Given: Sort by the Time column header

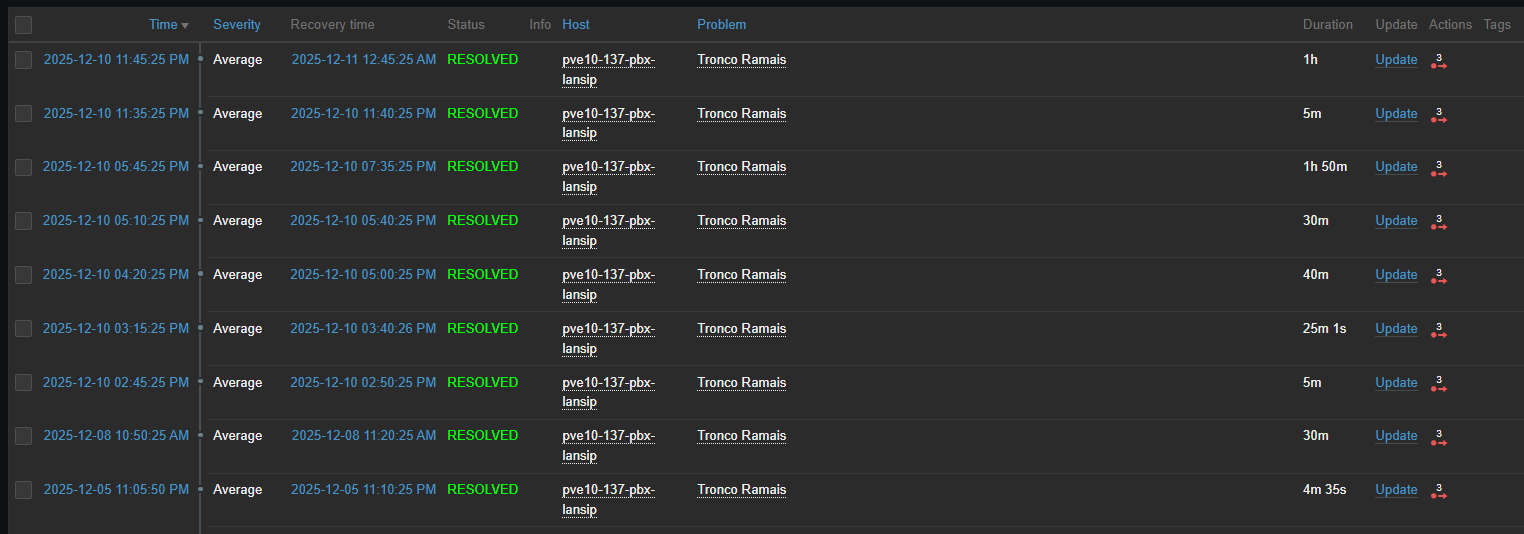Looking at the screenshot, I should [163, 25].
